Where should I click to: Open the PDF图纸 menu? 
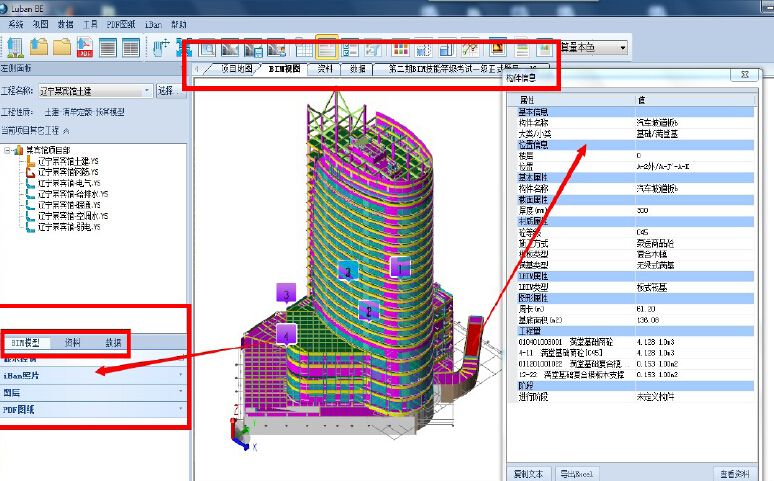coord(120,24)
